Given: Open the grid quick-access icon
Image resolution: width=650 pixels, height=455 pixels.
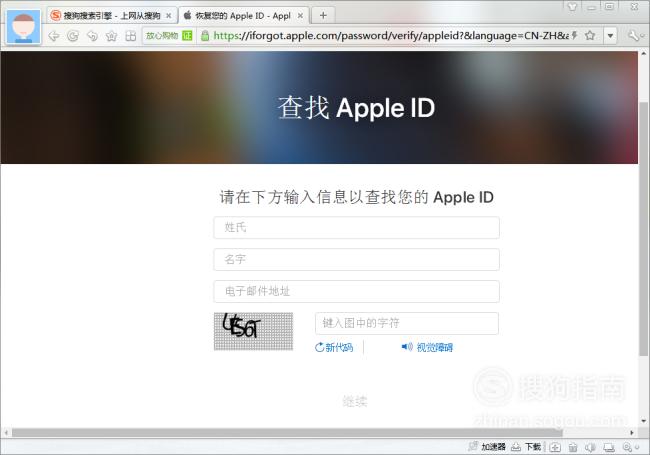Looking at the screenshot, I should coord(131,36).
